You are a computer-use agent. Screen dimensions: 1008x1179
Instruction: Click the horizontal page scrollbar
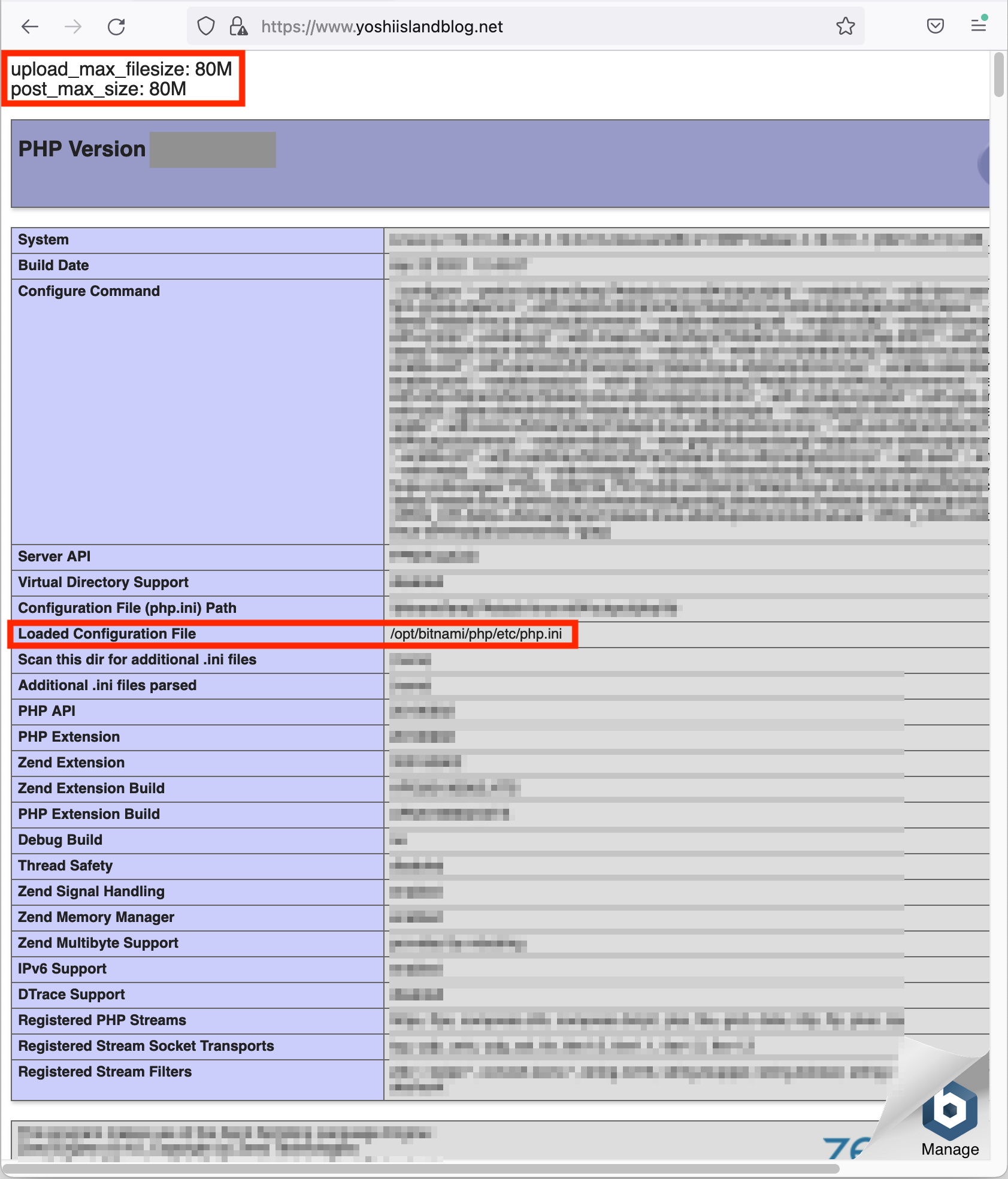(421, 1169)
